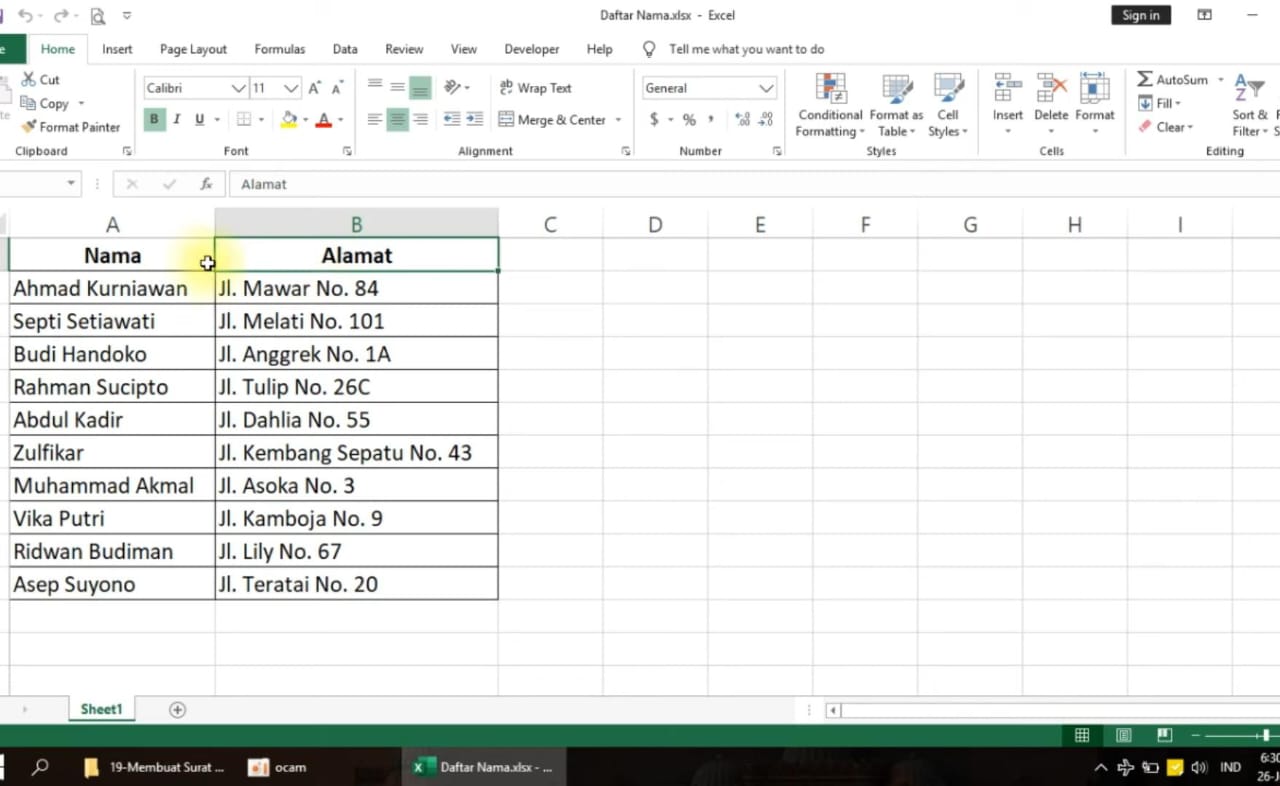1280x786 pixels.
Task: Switch to Page Layout view in status bar
Action: pos(1123,735)
